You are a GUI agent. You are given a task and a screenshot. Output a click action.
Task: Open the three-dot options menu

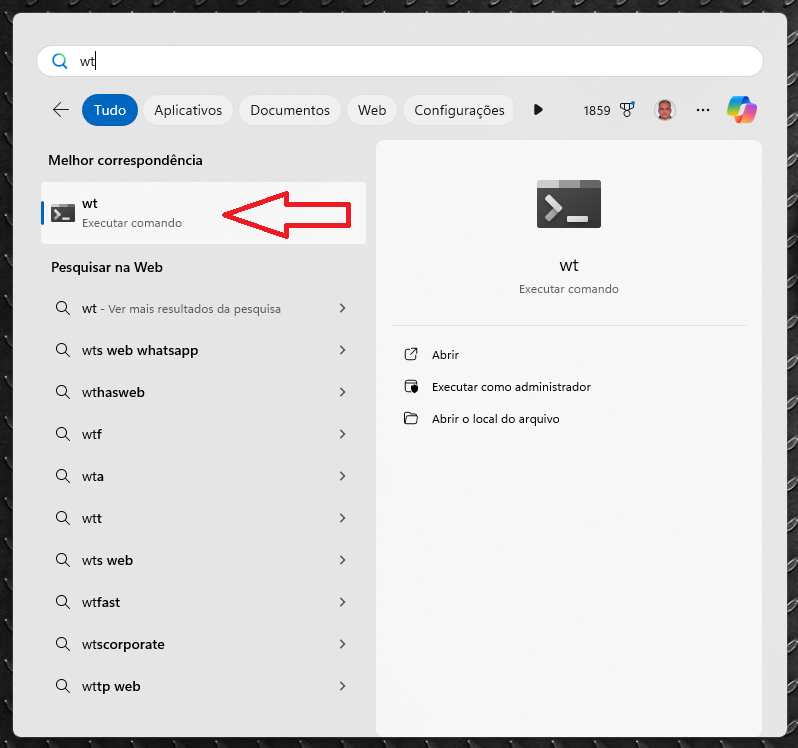pos(703,110)
